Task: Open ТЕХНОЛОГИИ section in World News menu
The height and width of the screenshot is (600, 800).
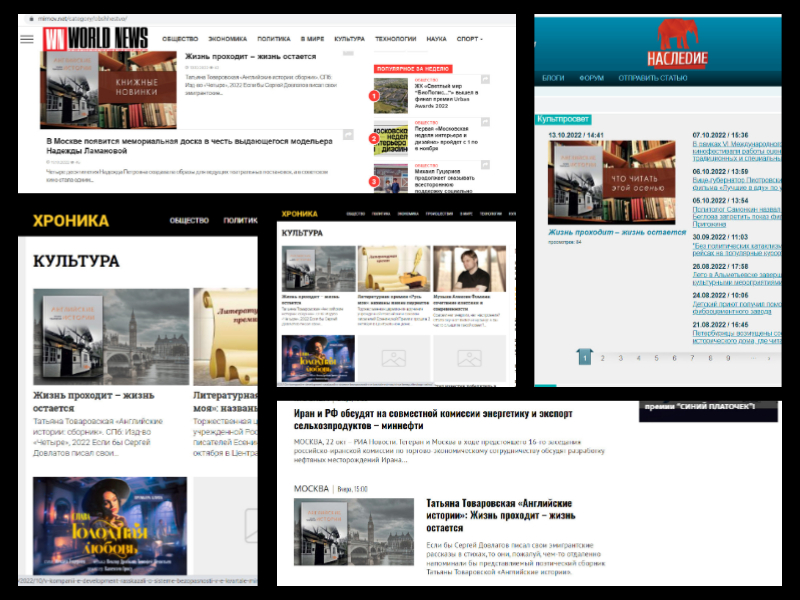Action: click(x=395, y=39)
